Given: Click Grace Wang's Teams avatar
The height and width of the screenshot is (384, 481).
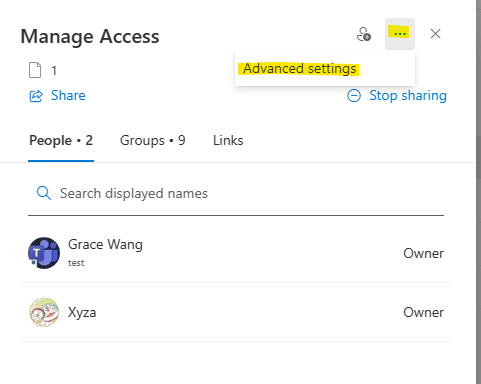Looking at the screenshot, I should point(44,253).
